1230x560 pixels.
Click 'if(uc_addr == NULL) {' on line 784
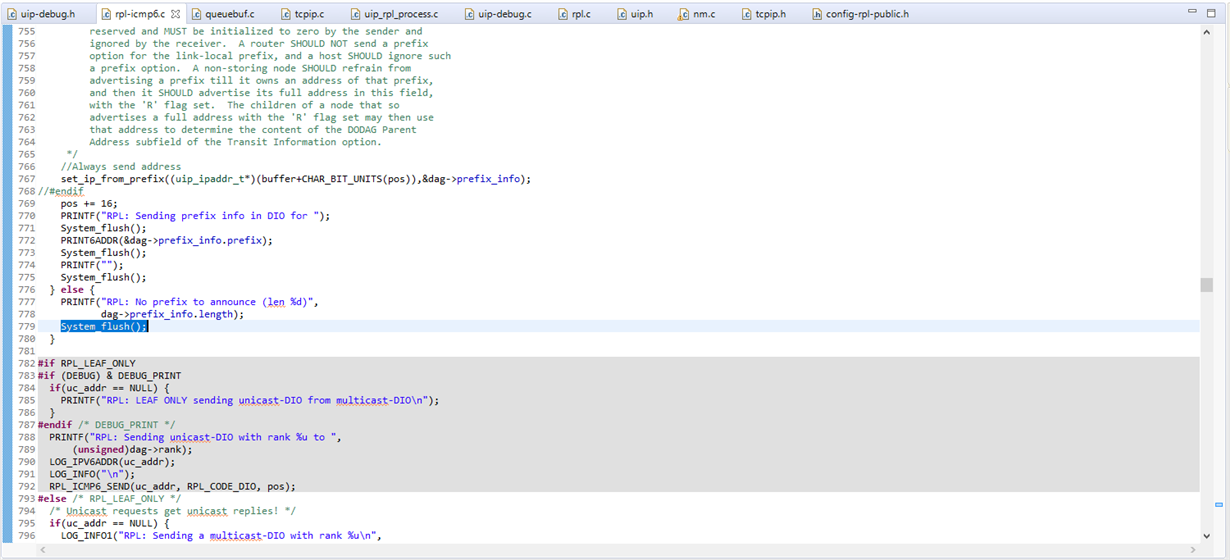coord(110,388)
